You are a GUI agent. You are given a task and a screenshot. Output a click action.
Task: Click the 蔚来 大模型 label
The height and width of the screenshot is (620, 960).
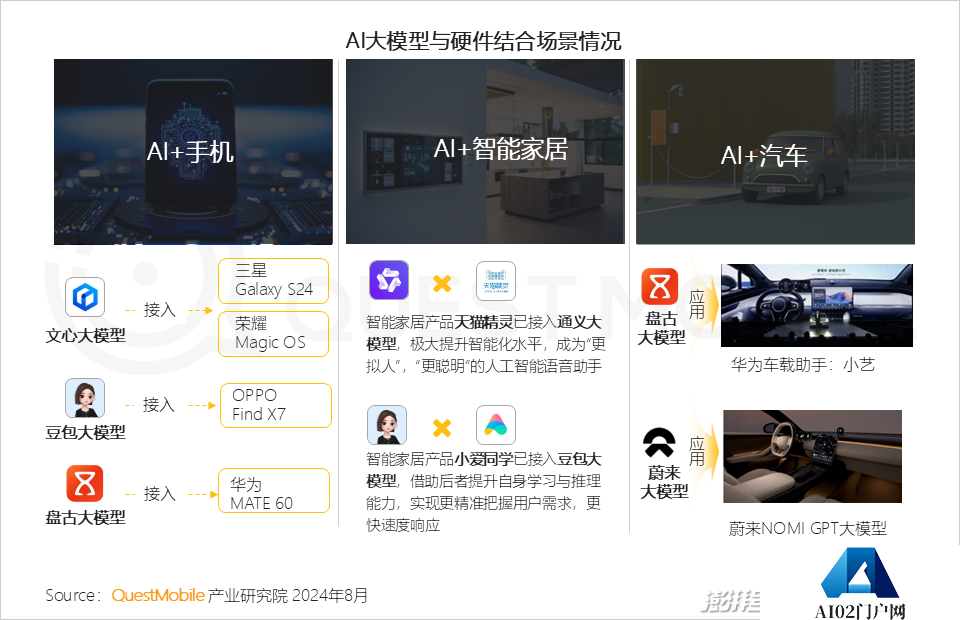tap(664, 482)
